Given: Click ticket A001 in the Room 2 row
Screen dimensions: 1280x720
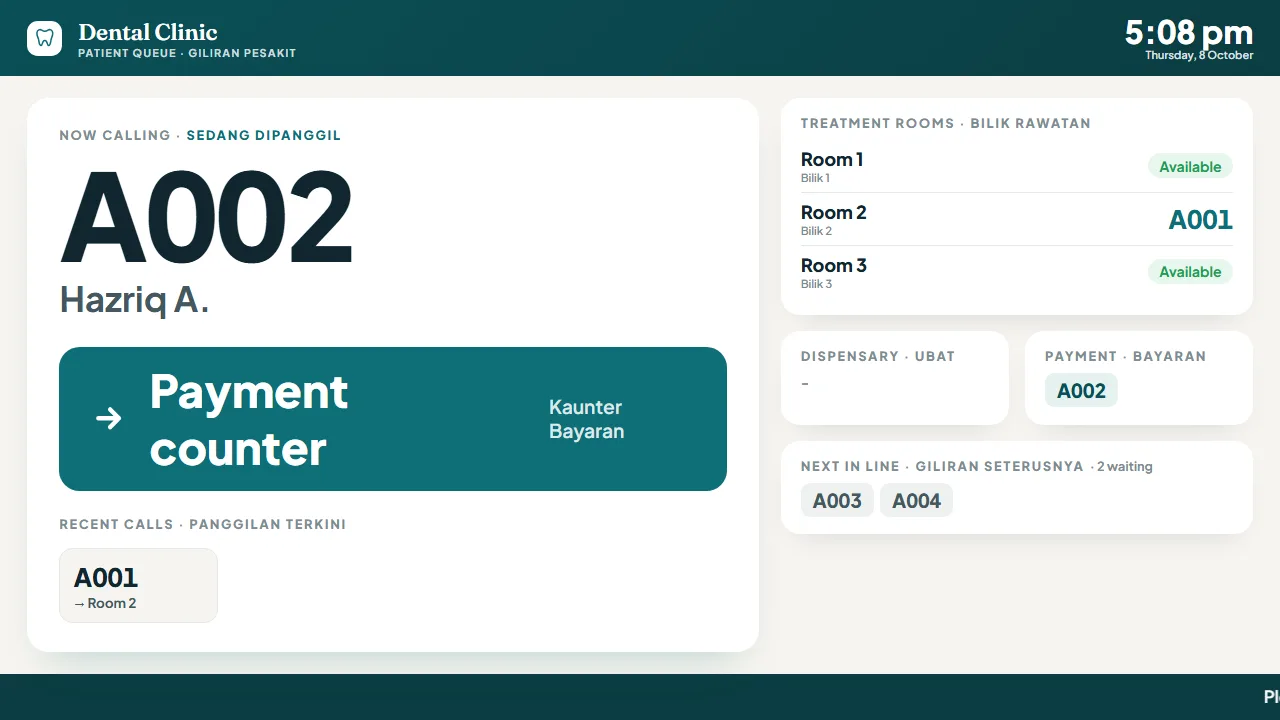Looking at the screenshot, I should click(1200, 220).
